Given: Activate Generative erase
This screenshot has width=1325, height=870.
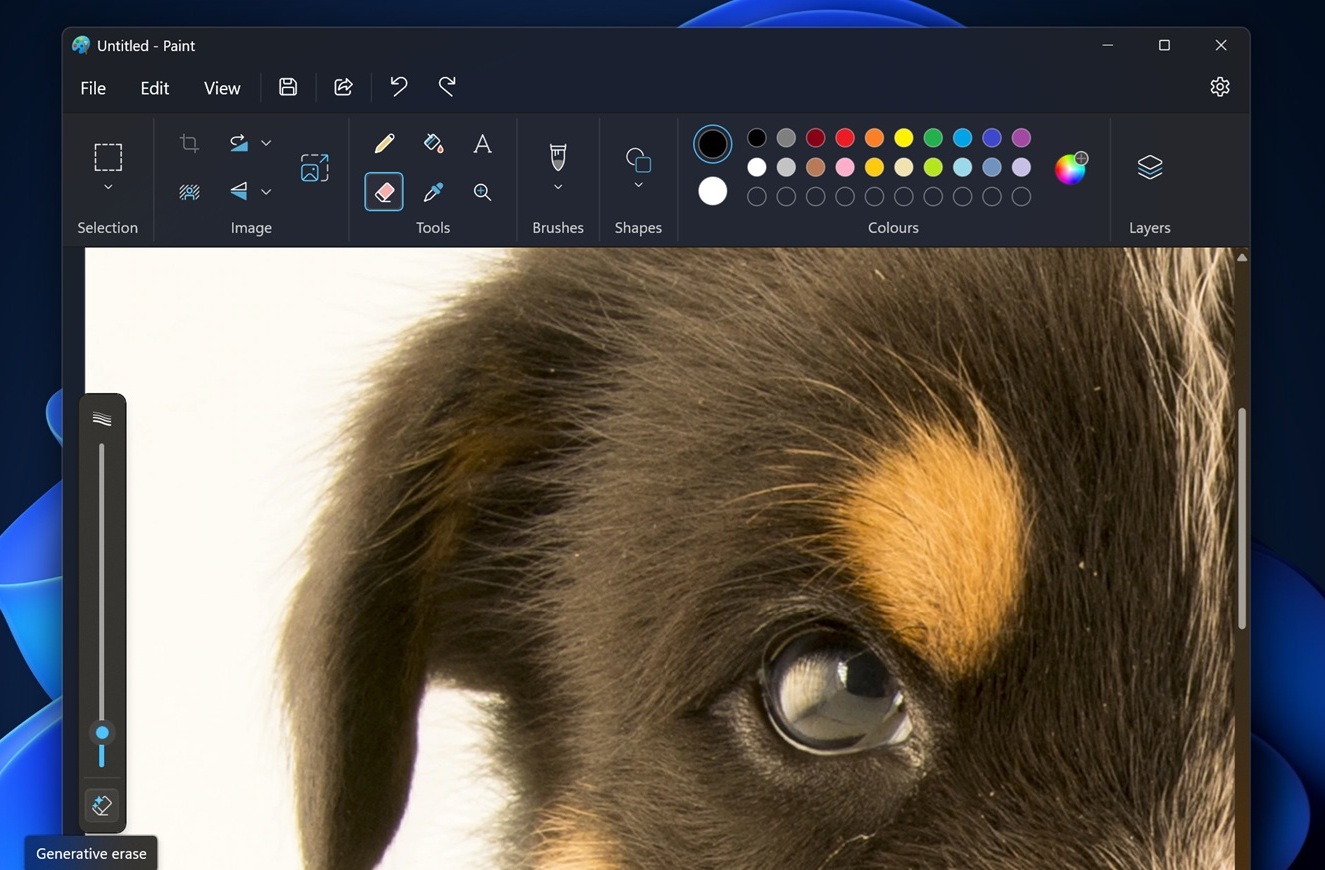Looking at the screenshot, I should pos(101,805).
